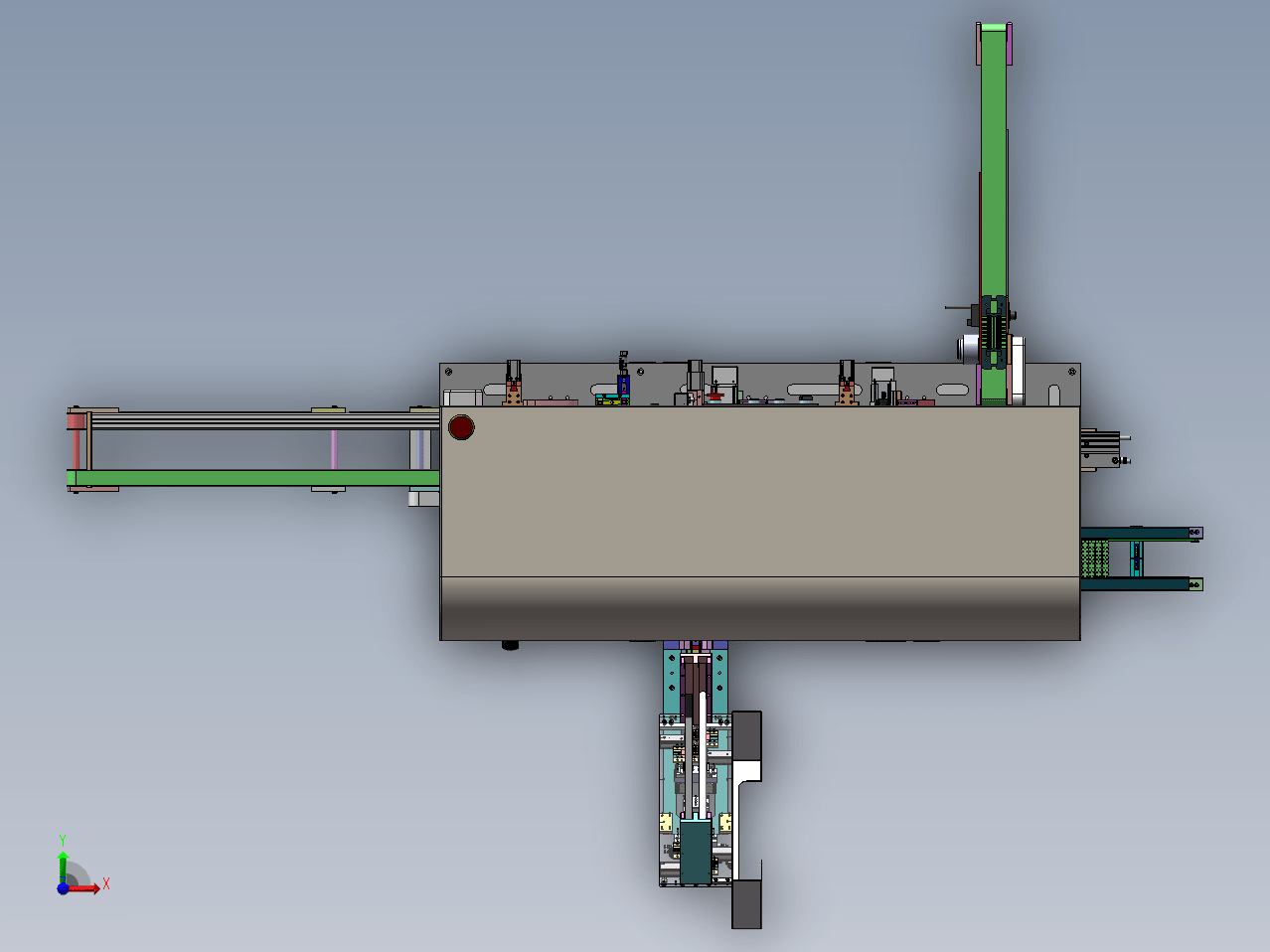1270x952 pixels.
Task: Select the dark gray bracket beside bottom module
Action: click(746, 820)
